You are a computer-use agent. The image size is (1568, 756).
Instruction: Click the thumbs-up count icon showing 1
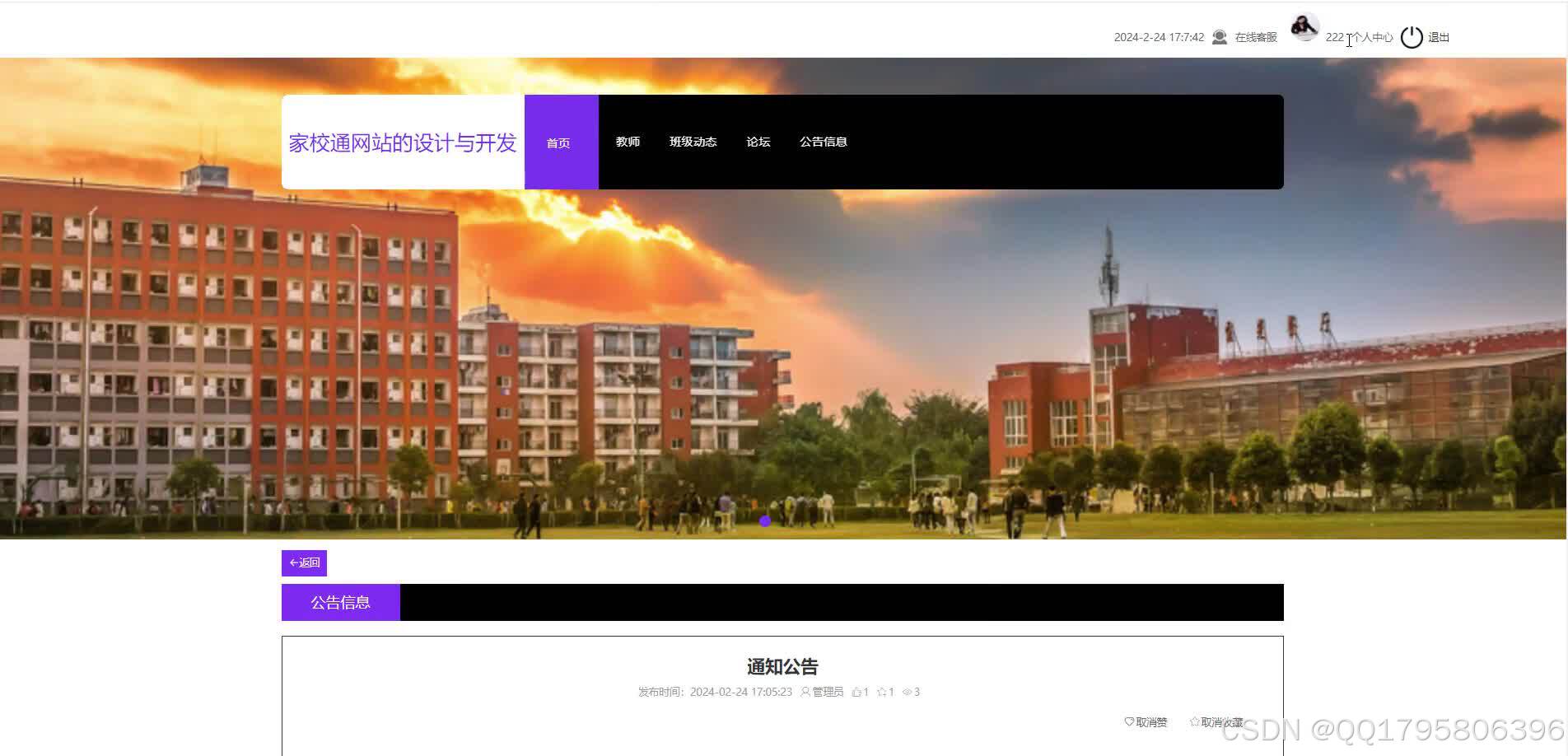[857, 692]
